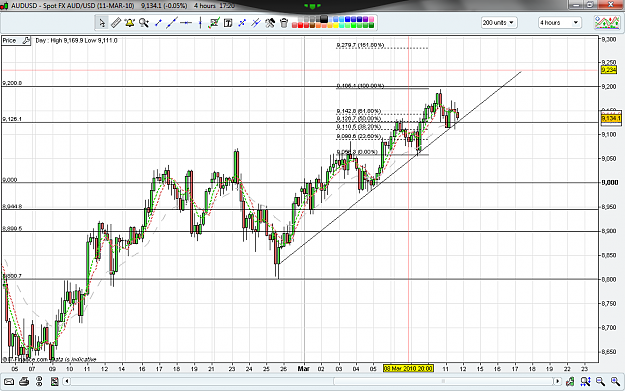Click the Day High Low info text
625x391 pixels.
coord(76,40)
